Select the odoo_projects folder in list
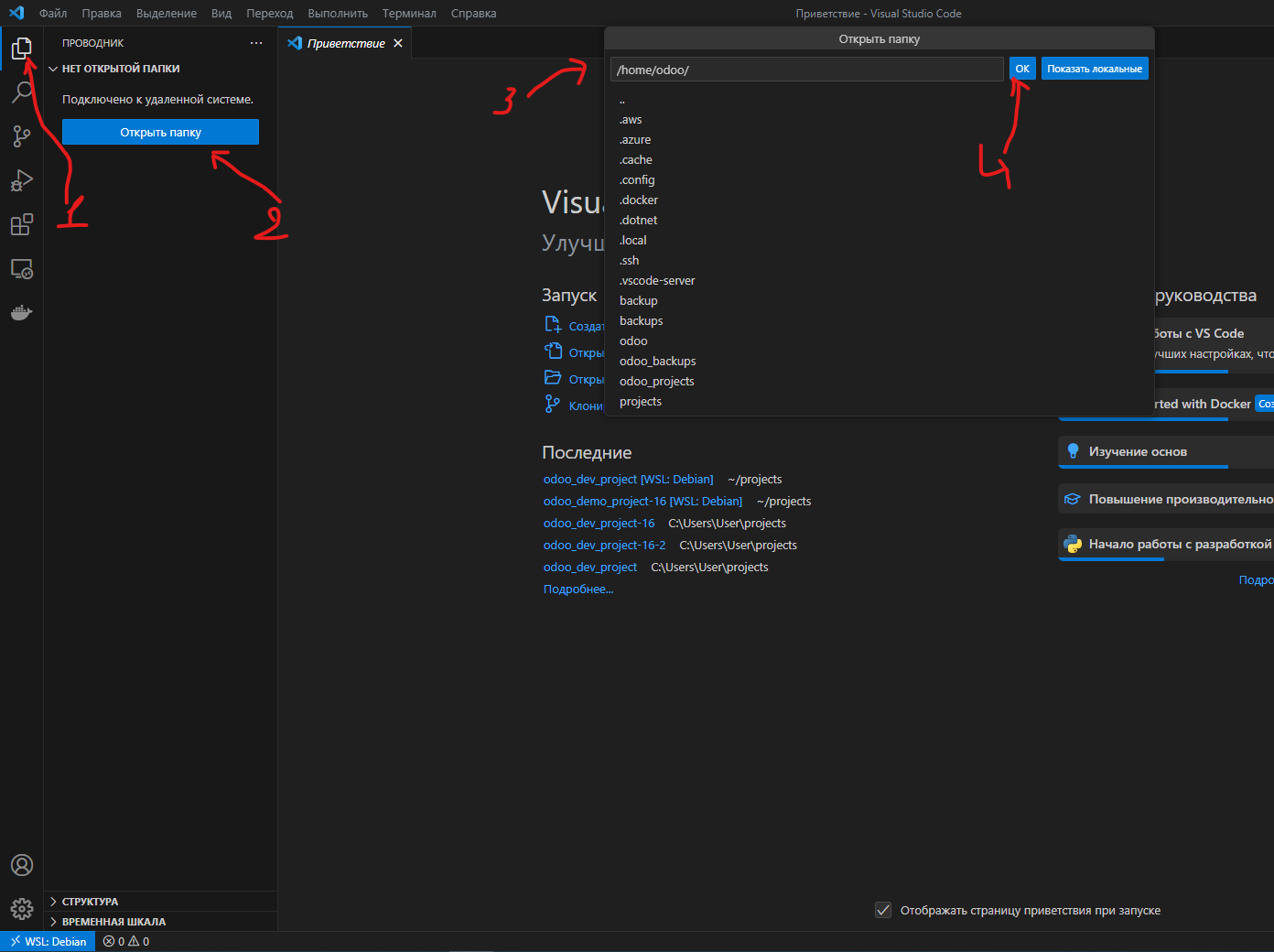1274x952 pixels. [x=880, y=382]
